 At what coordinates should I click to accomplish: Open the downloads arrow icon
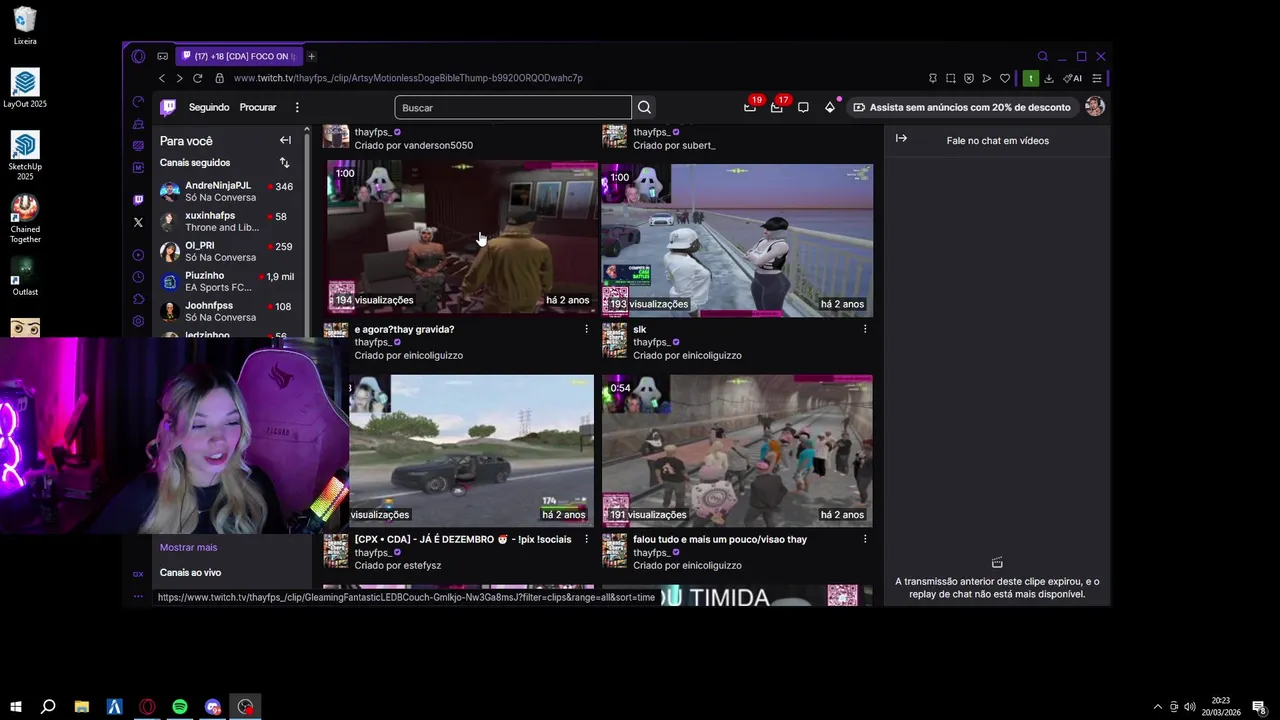point(1049,78)
